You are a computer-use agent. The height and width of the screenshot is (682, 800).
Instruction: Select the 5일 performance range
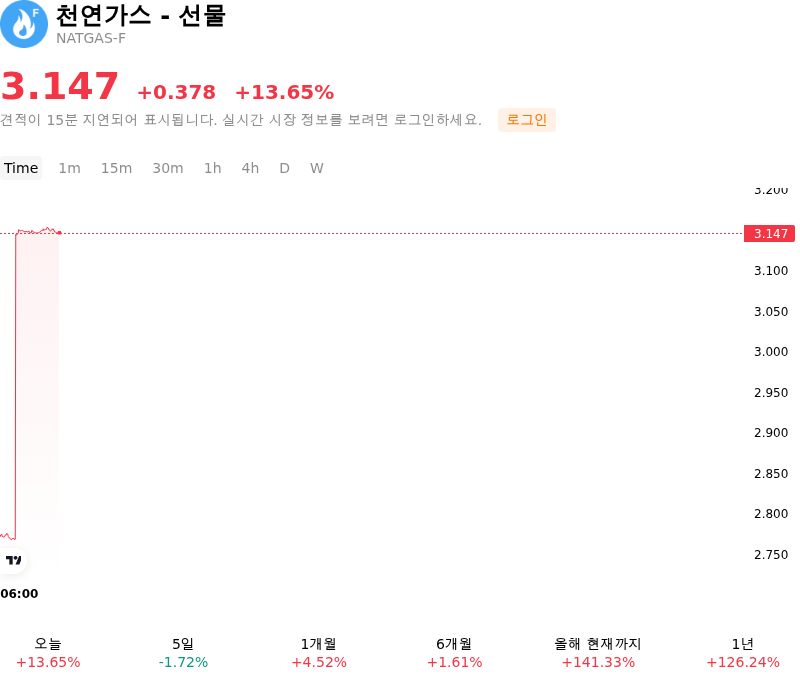183,653
